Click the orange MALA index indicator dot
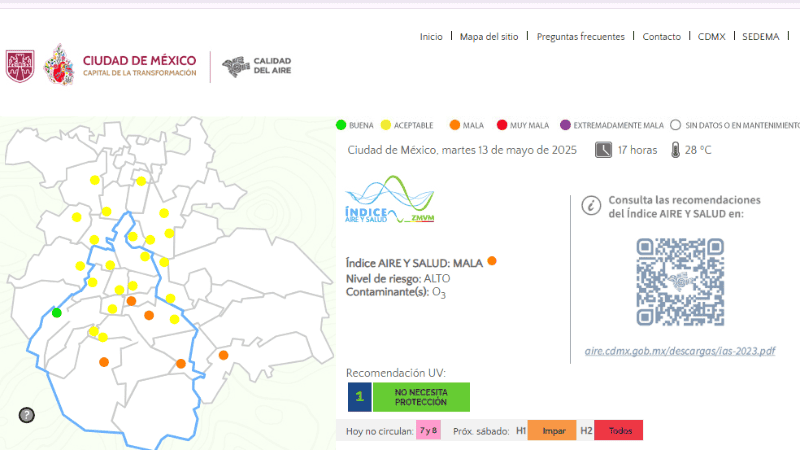 [x=491, y=262]
